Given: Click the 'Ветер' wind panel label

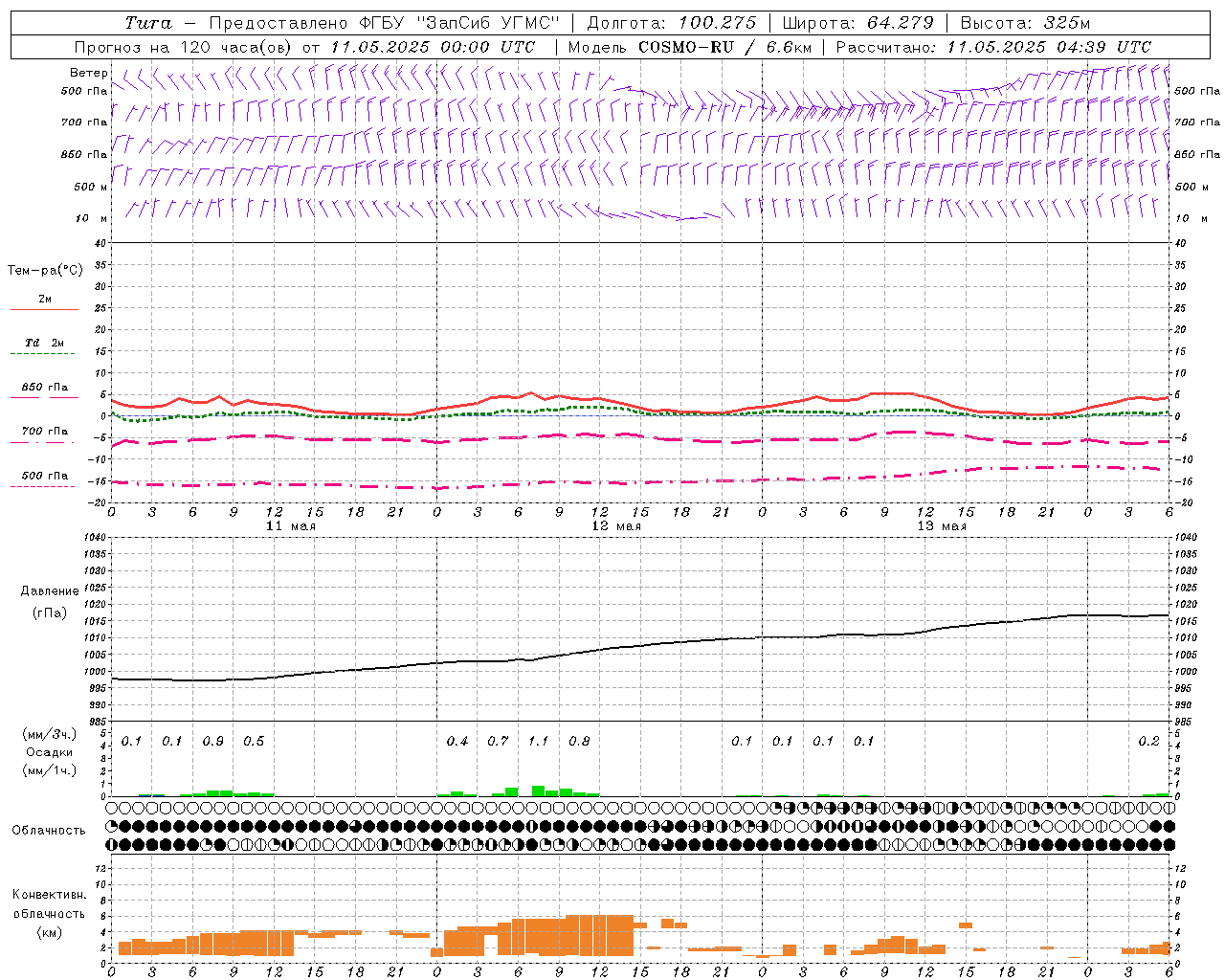Looking at the screenshot, I should (x=88, y=73).
